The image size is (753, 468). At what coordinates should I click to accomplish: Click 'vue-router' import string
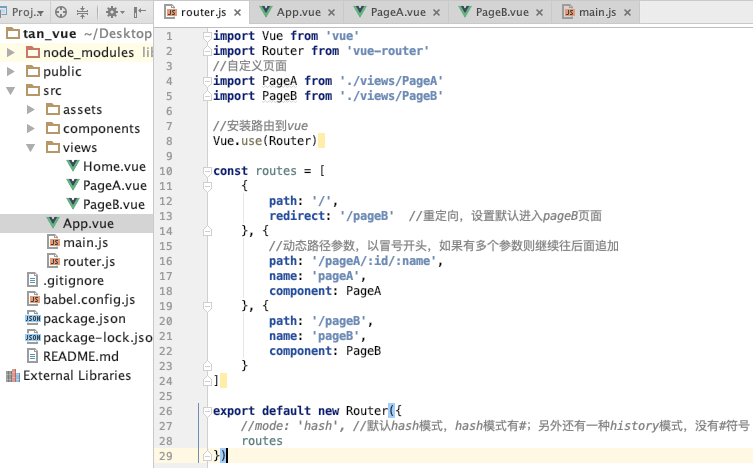[388, 51]
